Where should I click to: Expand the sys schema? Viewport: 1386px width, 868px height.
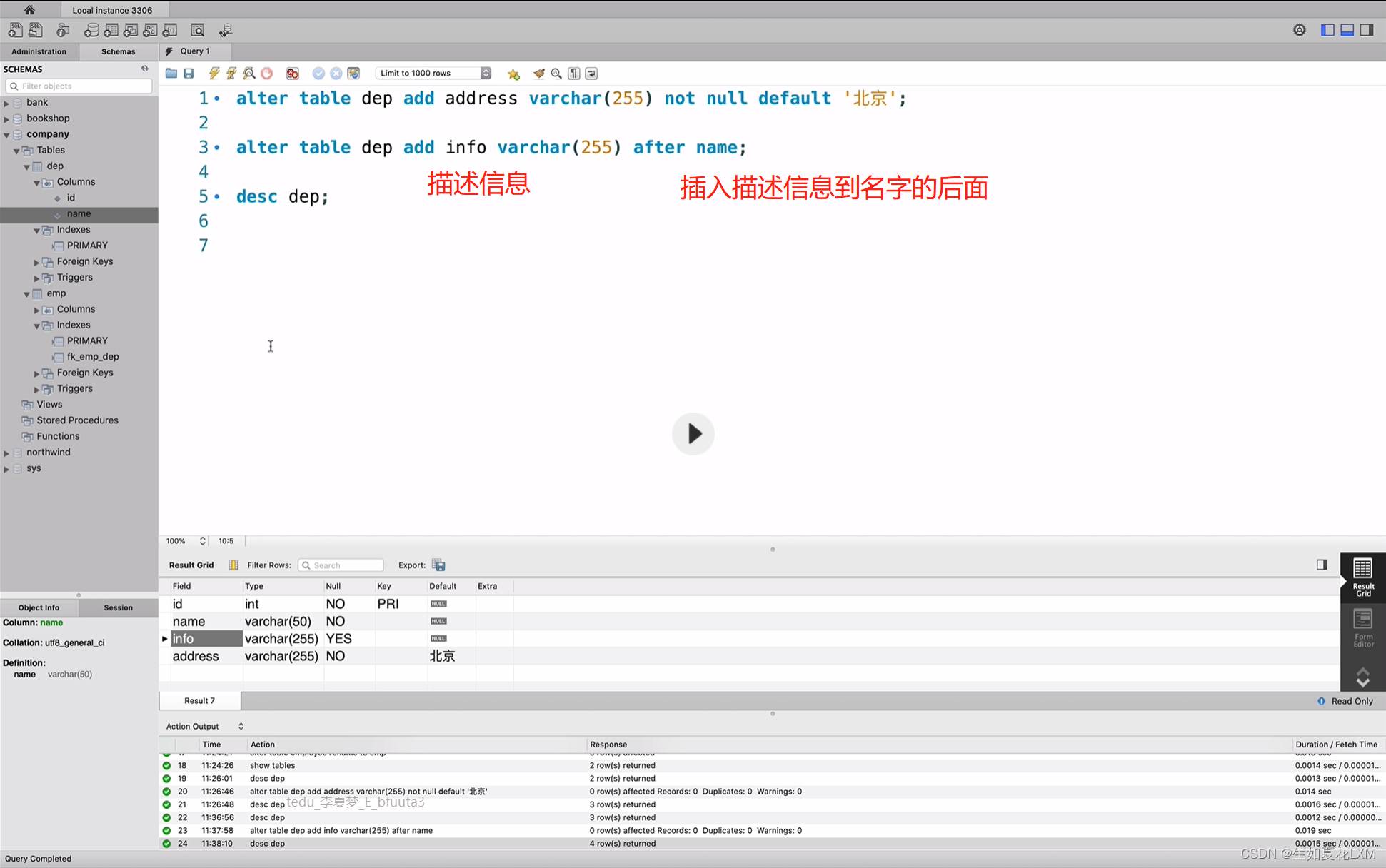(x=7, y=468)
